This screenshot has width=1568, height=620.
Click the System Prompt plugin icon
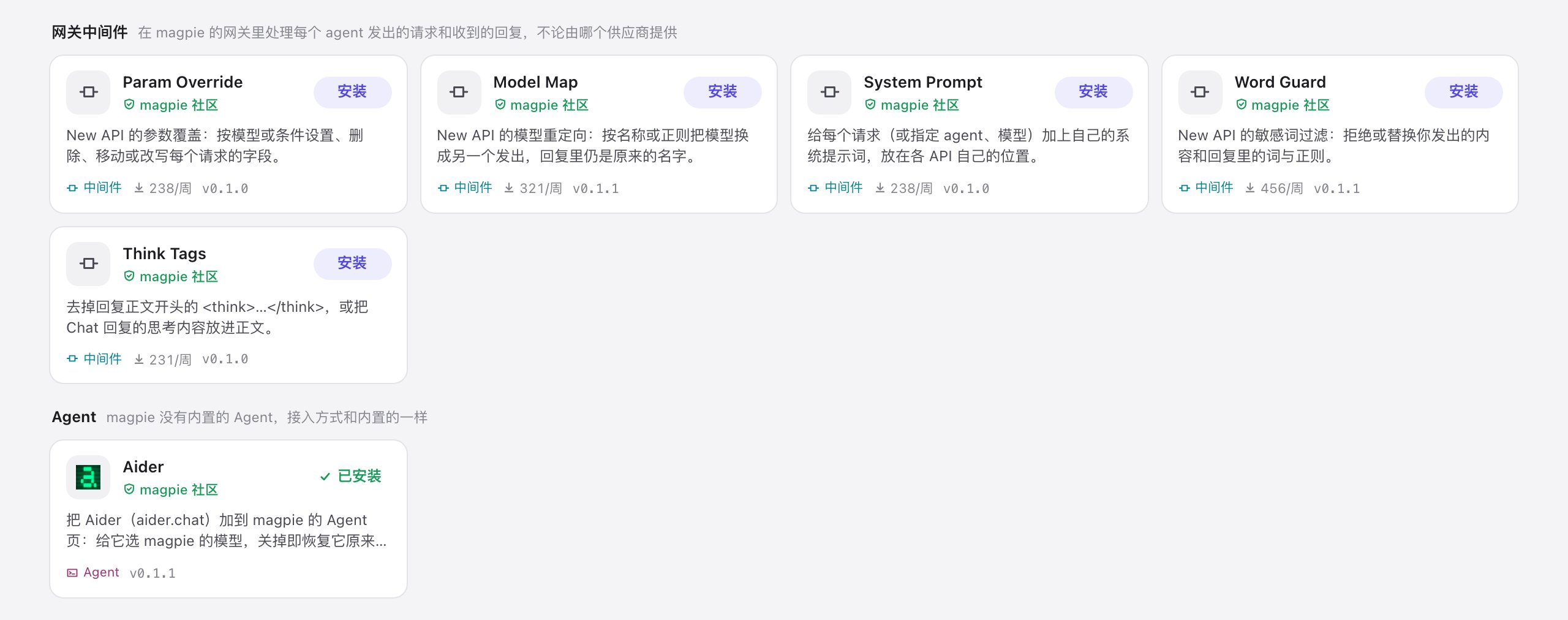click(x=829, y=92)
